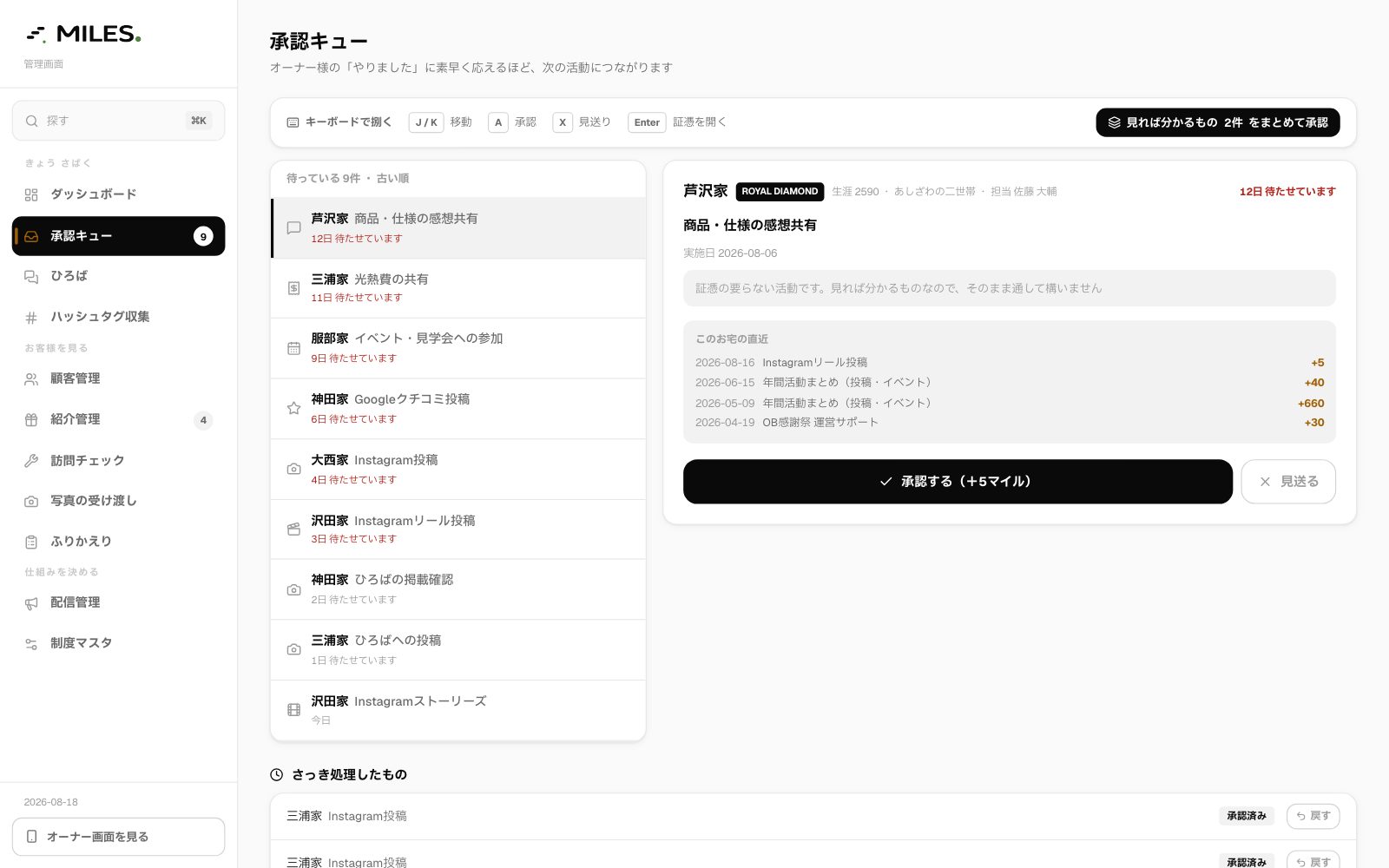
Task: Click 承認する（+5マイル） button
Action: click(x=958, y=482)
